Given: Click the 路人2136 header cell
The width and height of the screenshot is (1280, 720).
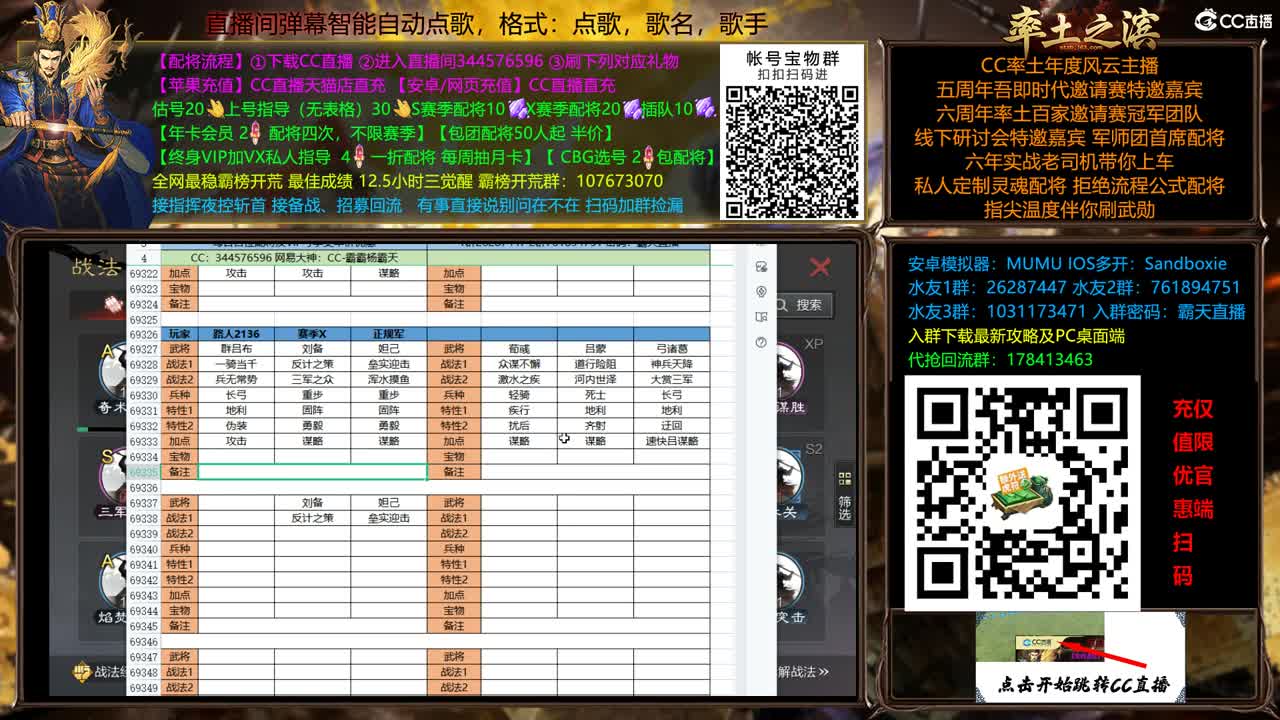Looking at the screenshot, I should [234, 334].
